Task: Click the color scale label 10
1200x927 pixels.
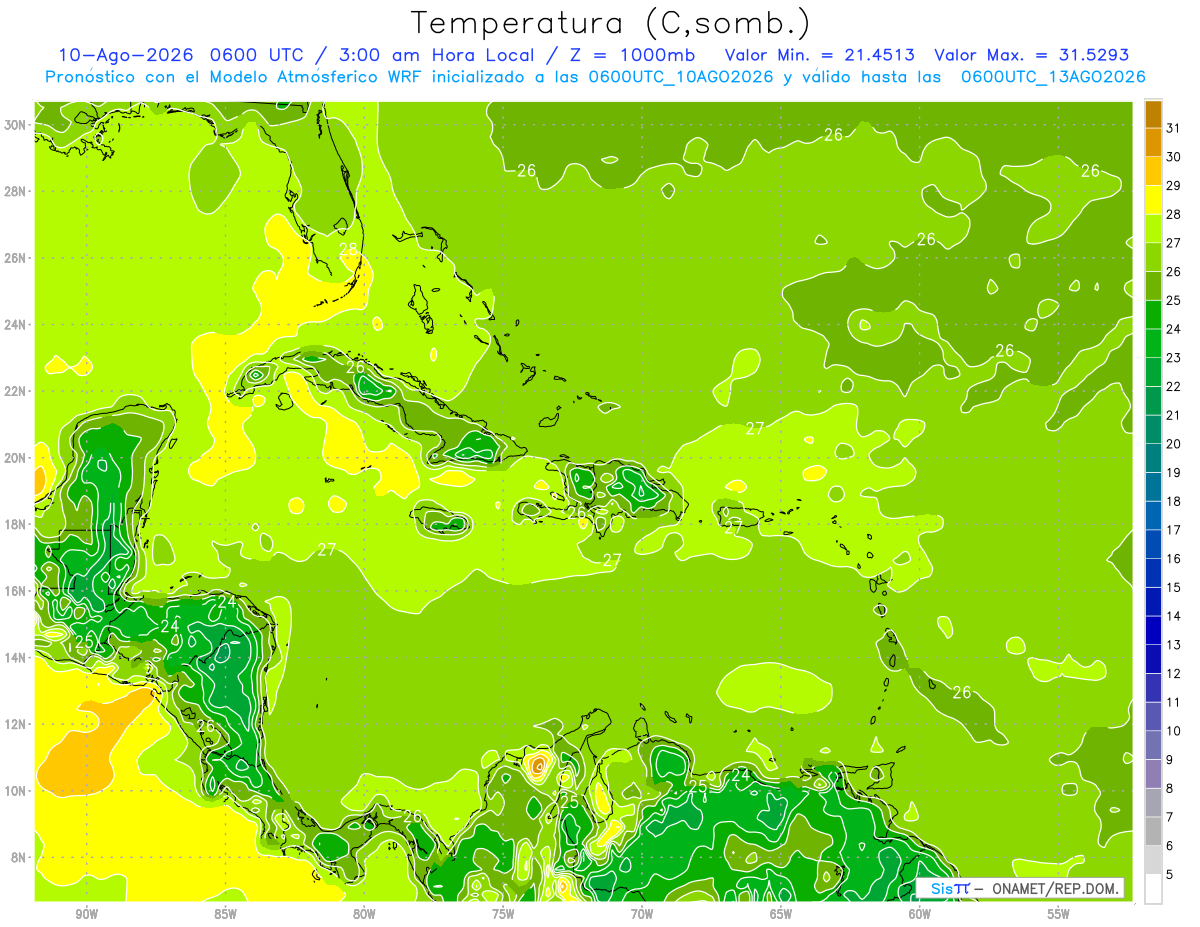Action: [1174, 731]
